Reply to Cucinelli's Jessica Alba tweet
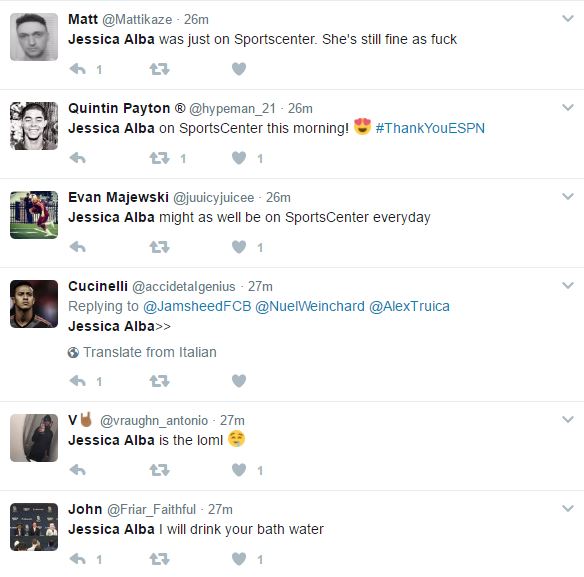 coord(78,381)
